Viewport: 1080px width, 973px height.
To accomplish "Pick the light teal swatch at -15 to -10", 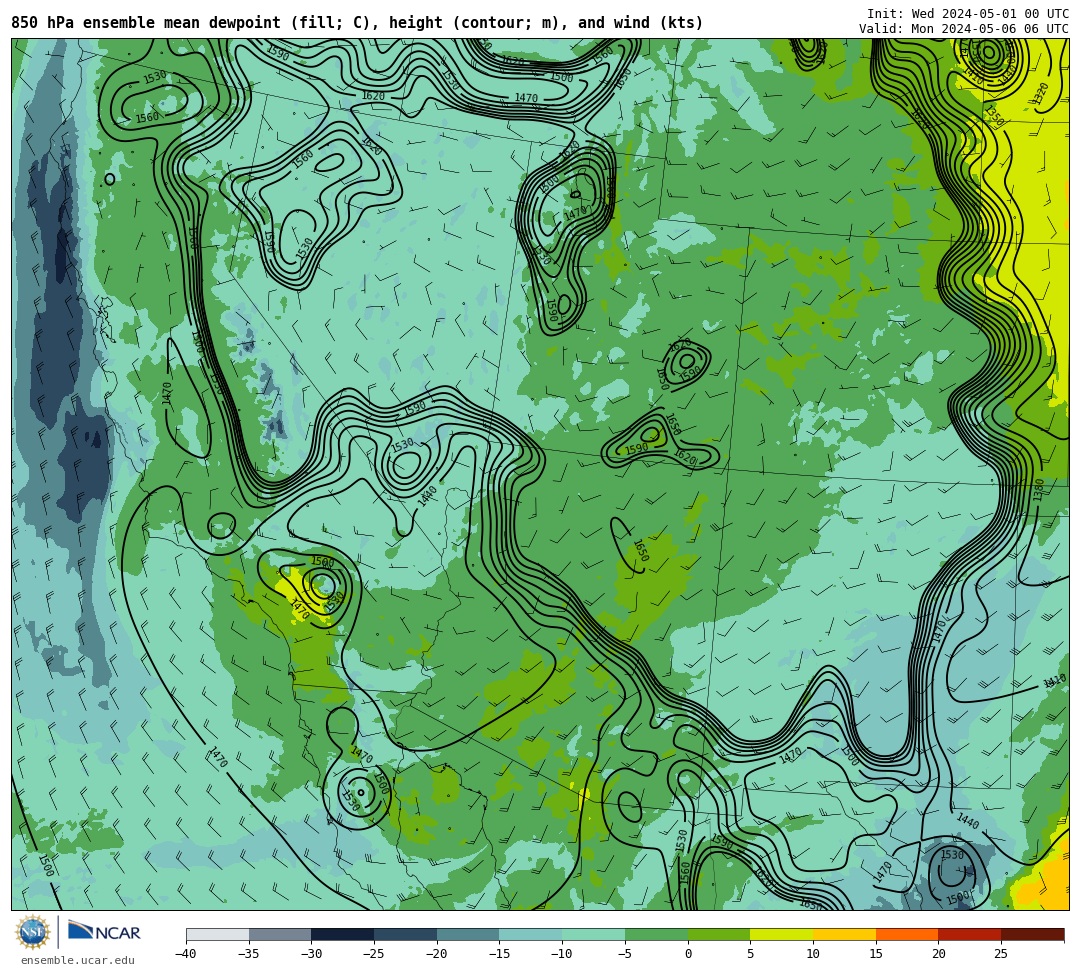I will click(531, 934).
